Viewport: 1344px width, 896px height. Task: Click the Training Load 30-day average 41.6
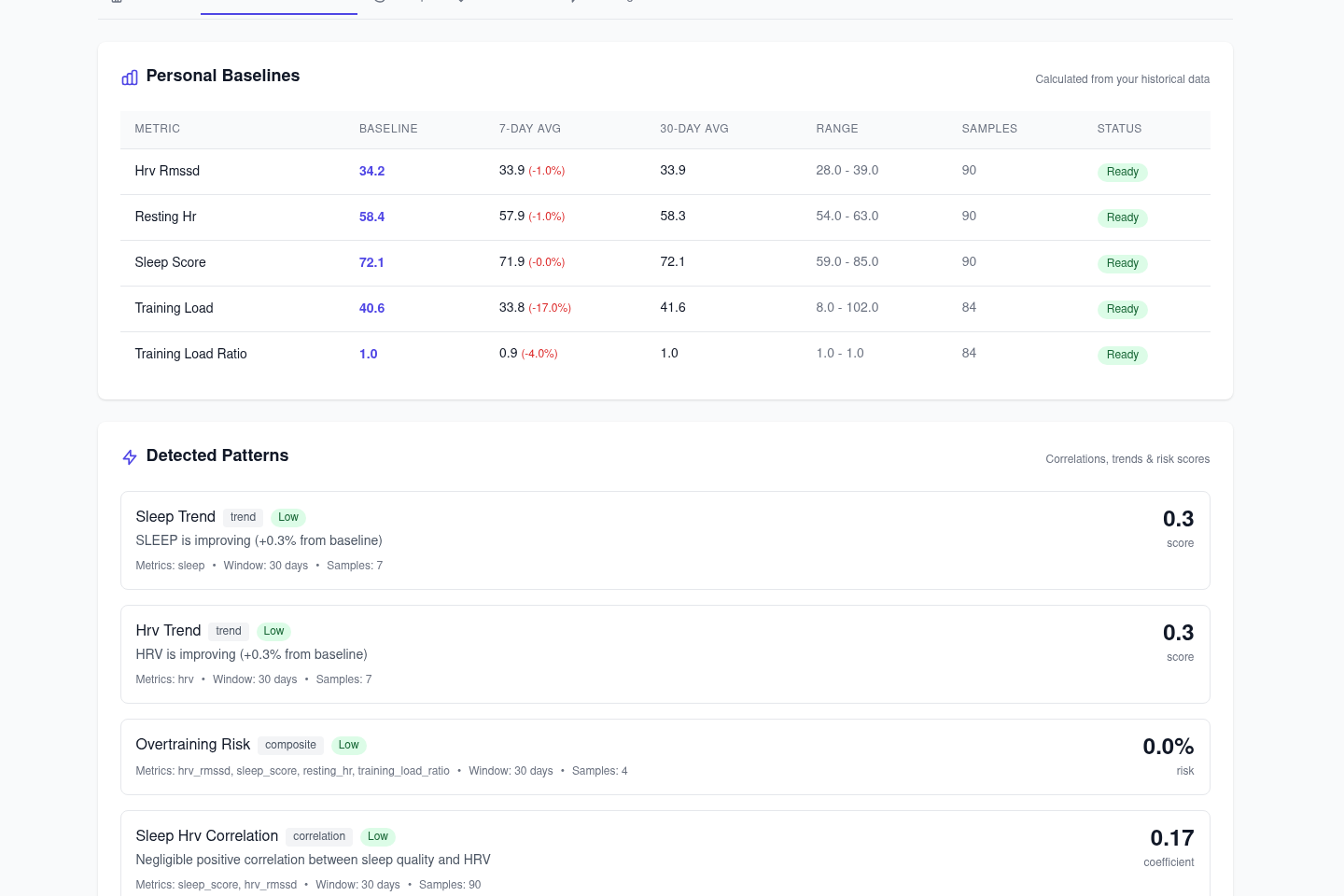[673, 307]
